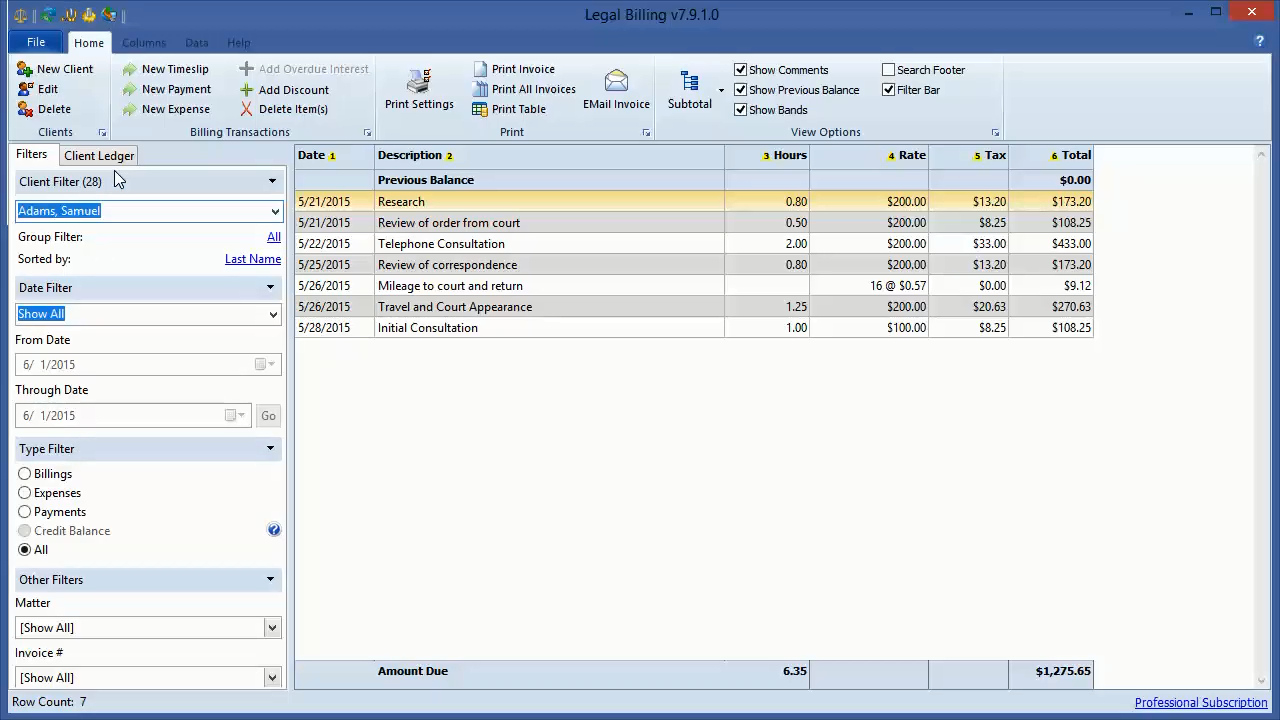Open Show All date filter dropdown
Screen dimensions: 1280x720
(273, 314)
